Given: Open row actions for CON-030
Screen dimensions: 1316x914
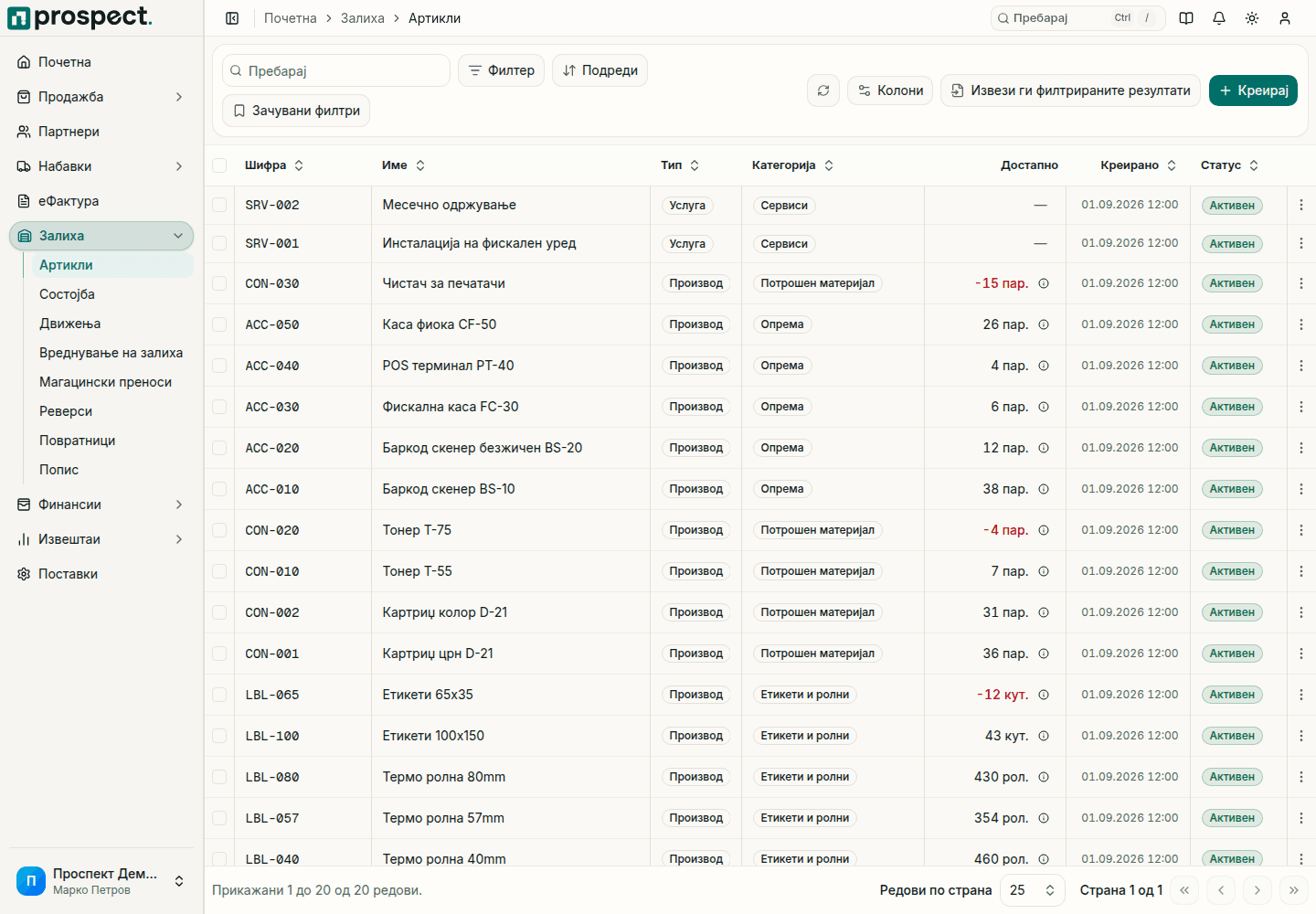Looking at the screenshot, I should click(1301, 283).
